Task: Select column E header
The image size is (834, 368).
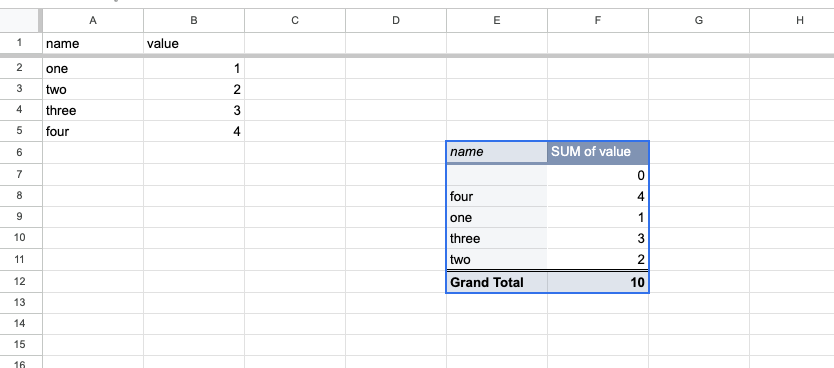Action: (x=497, y=21)
